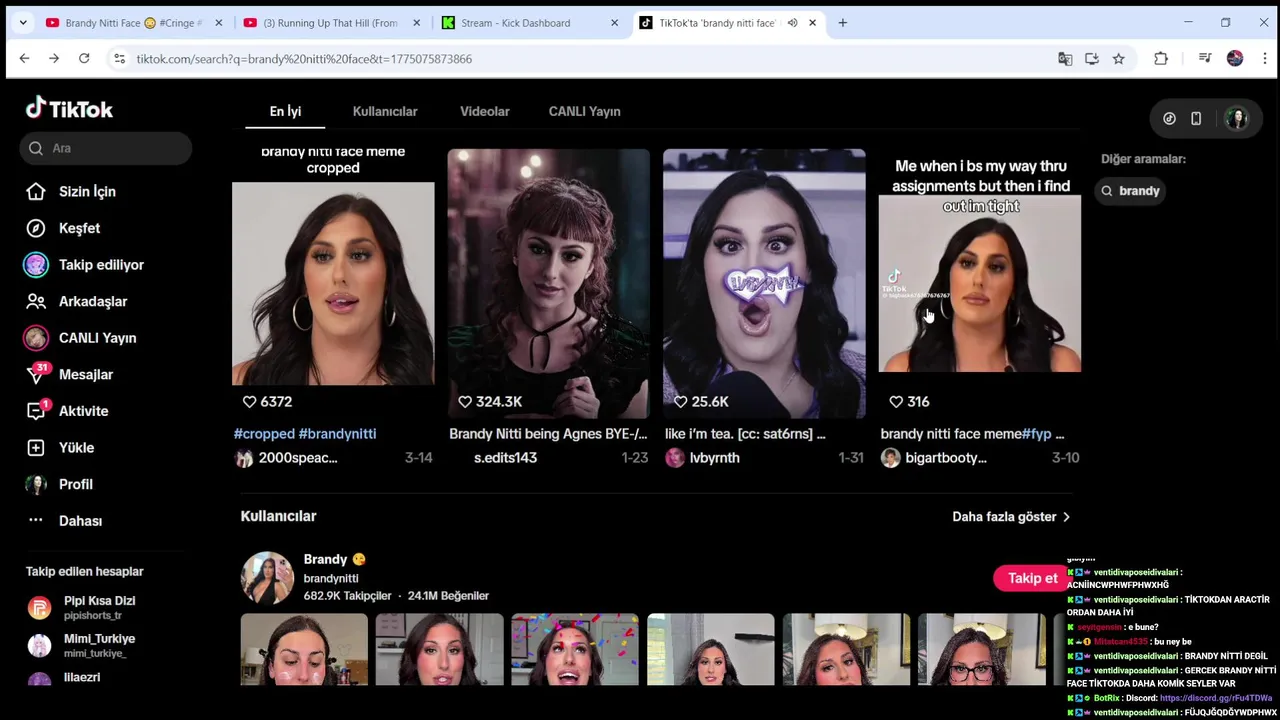
Task: Switch to Kullanıcılar tab
Action: coord(385,111)
